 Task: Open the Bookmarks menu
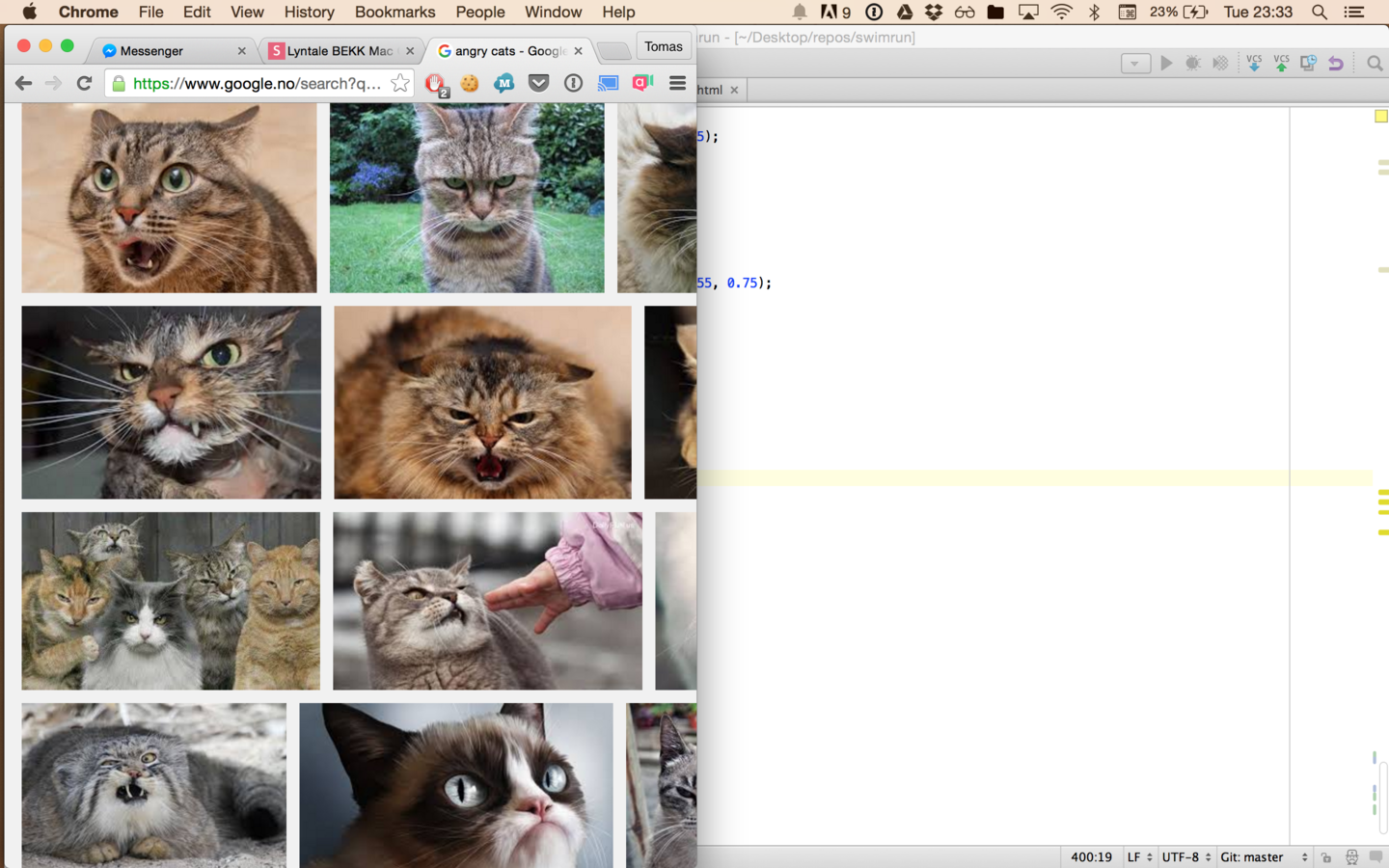[395, 12]
